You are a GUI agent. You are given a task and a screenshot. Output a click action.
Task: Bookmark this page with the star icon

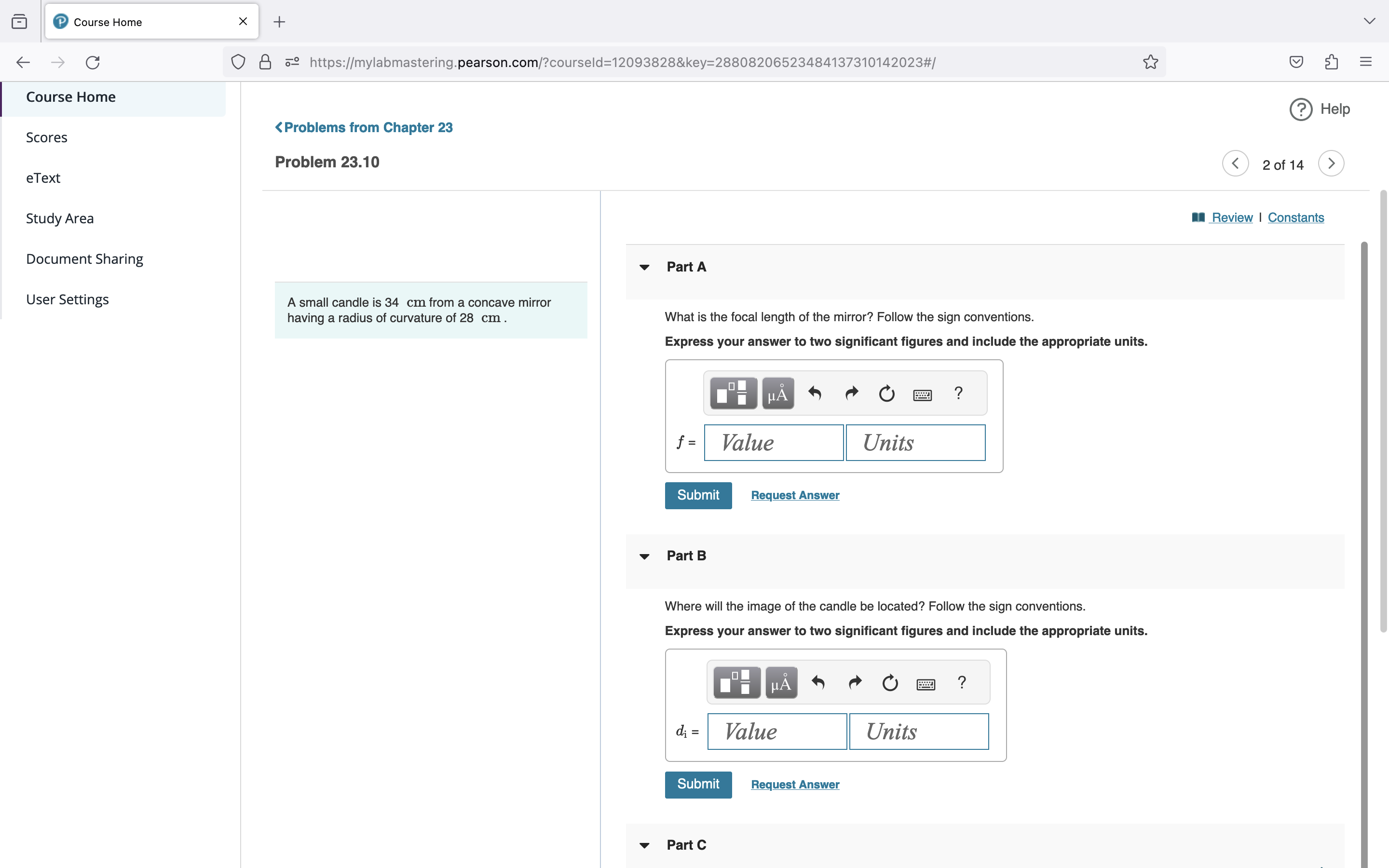click(1150, 62)
